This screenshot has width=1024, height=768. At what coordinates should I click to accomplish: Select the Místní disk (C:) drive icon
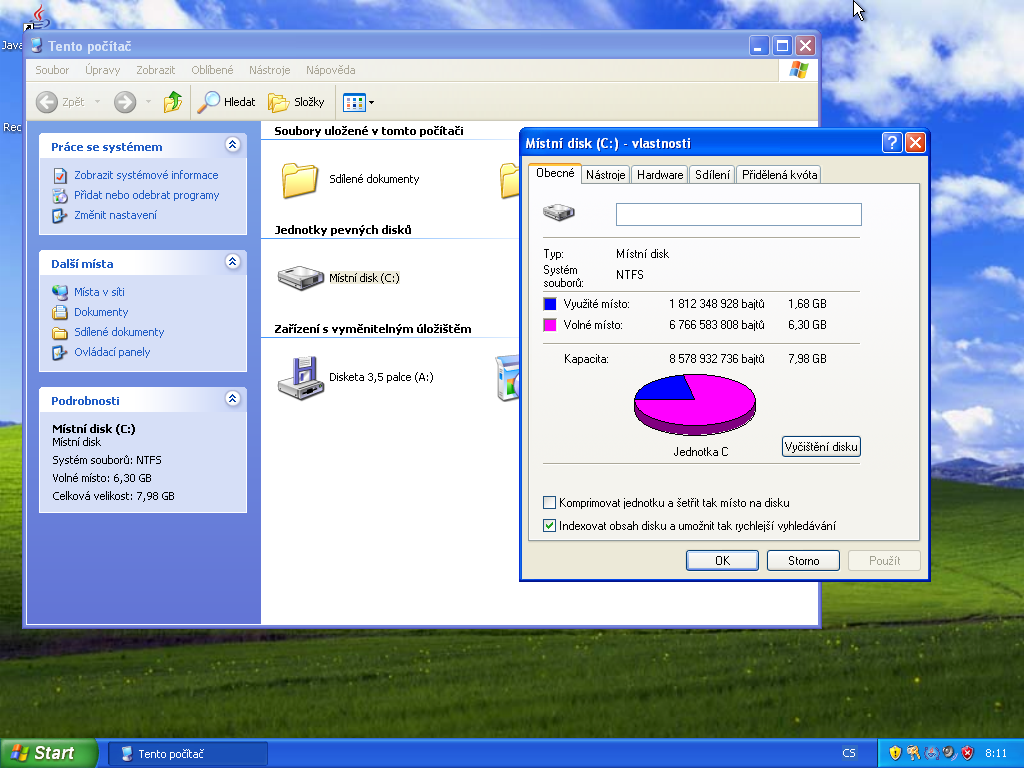pyautogui.click(x=300, y=278)
